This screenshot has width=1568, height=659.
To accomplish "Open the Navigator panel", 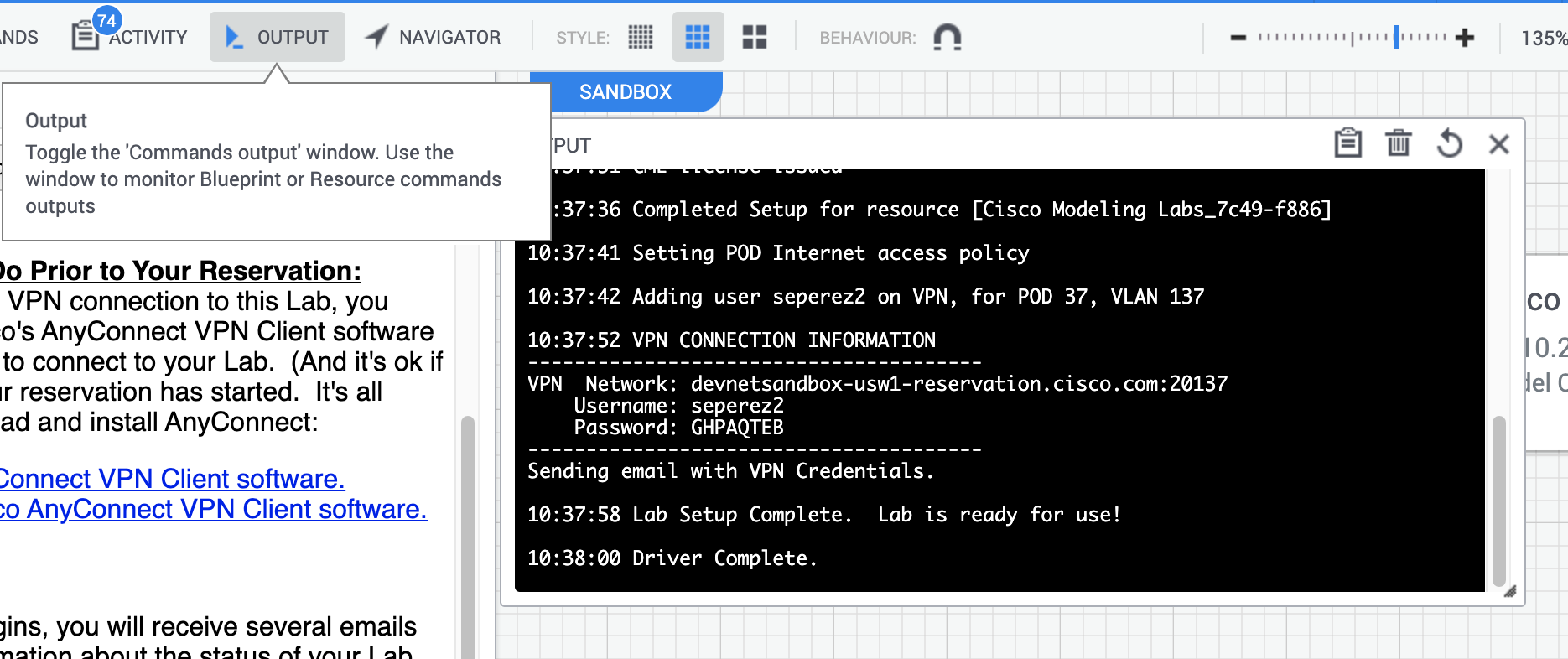I will (434, 37).
